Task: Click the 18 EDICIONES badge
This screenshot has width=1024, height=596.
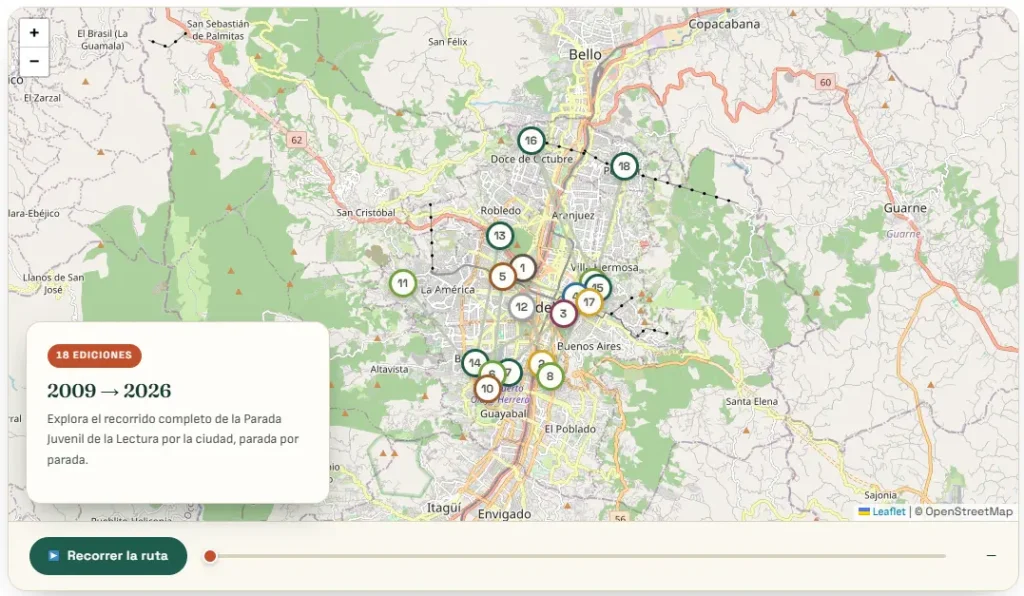Action: [x=94, y=355]
